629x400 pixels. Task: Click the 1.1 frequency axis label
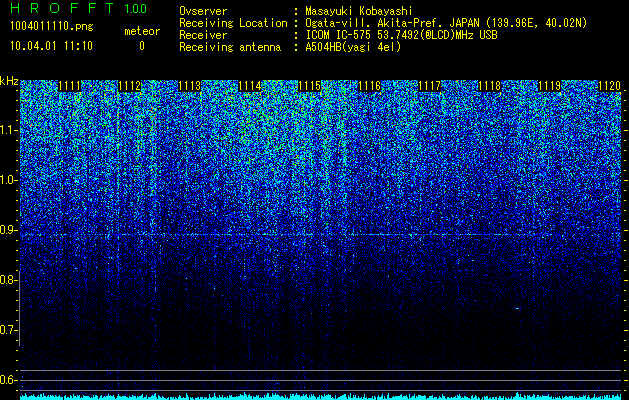click(x=8, y=130)
